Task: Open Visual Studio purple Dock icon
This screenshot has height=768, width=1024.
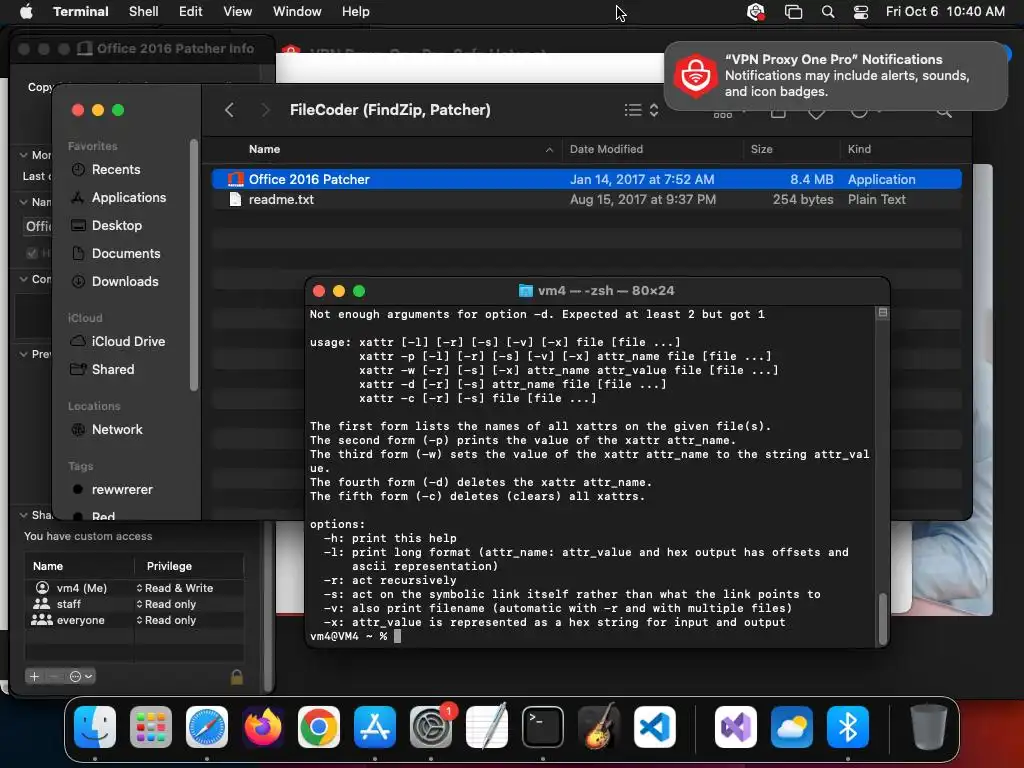Action: click(736, 727)
